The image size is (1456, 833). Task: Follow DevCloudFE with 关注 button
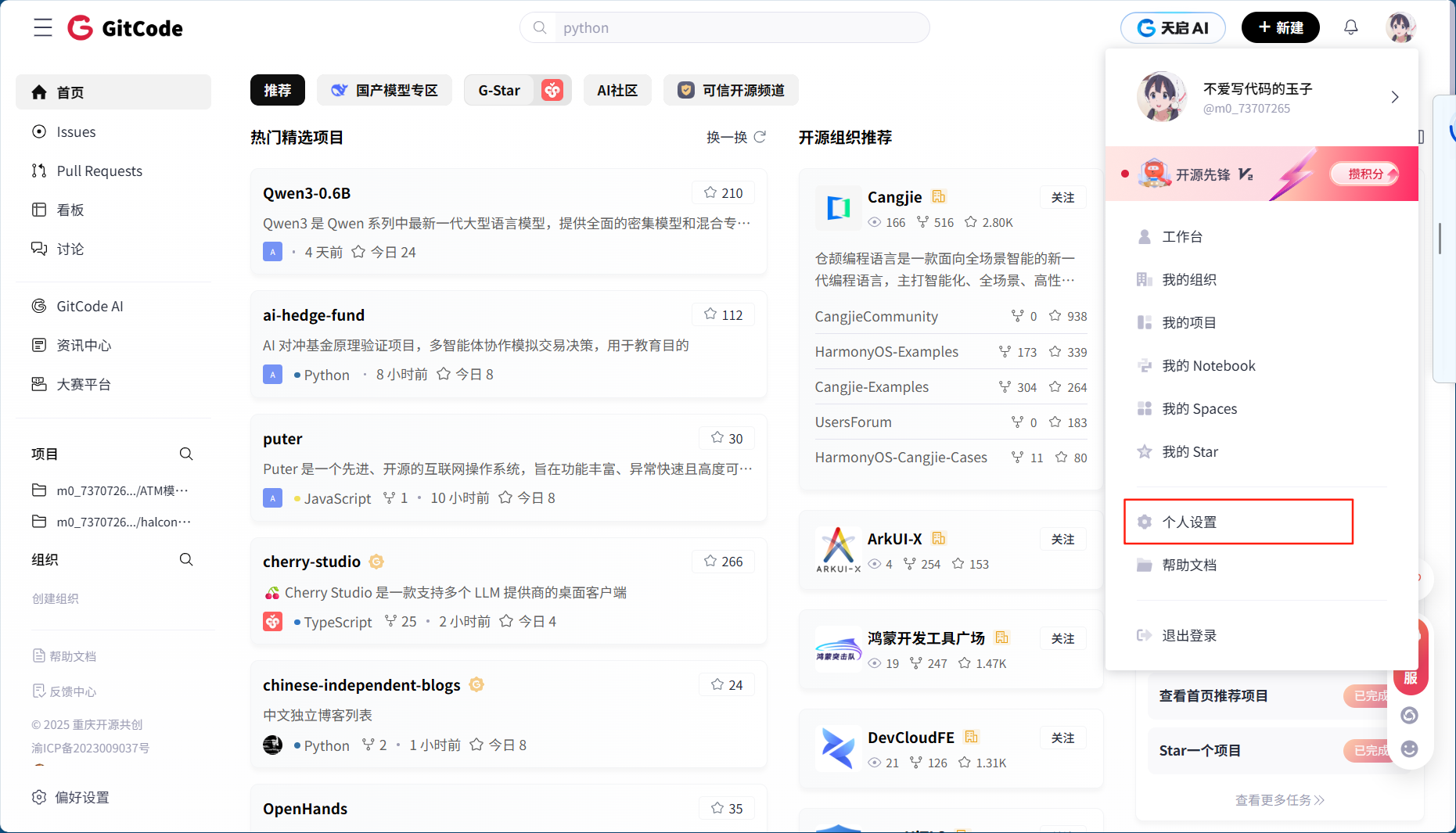[x=1062, y=738]
